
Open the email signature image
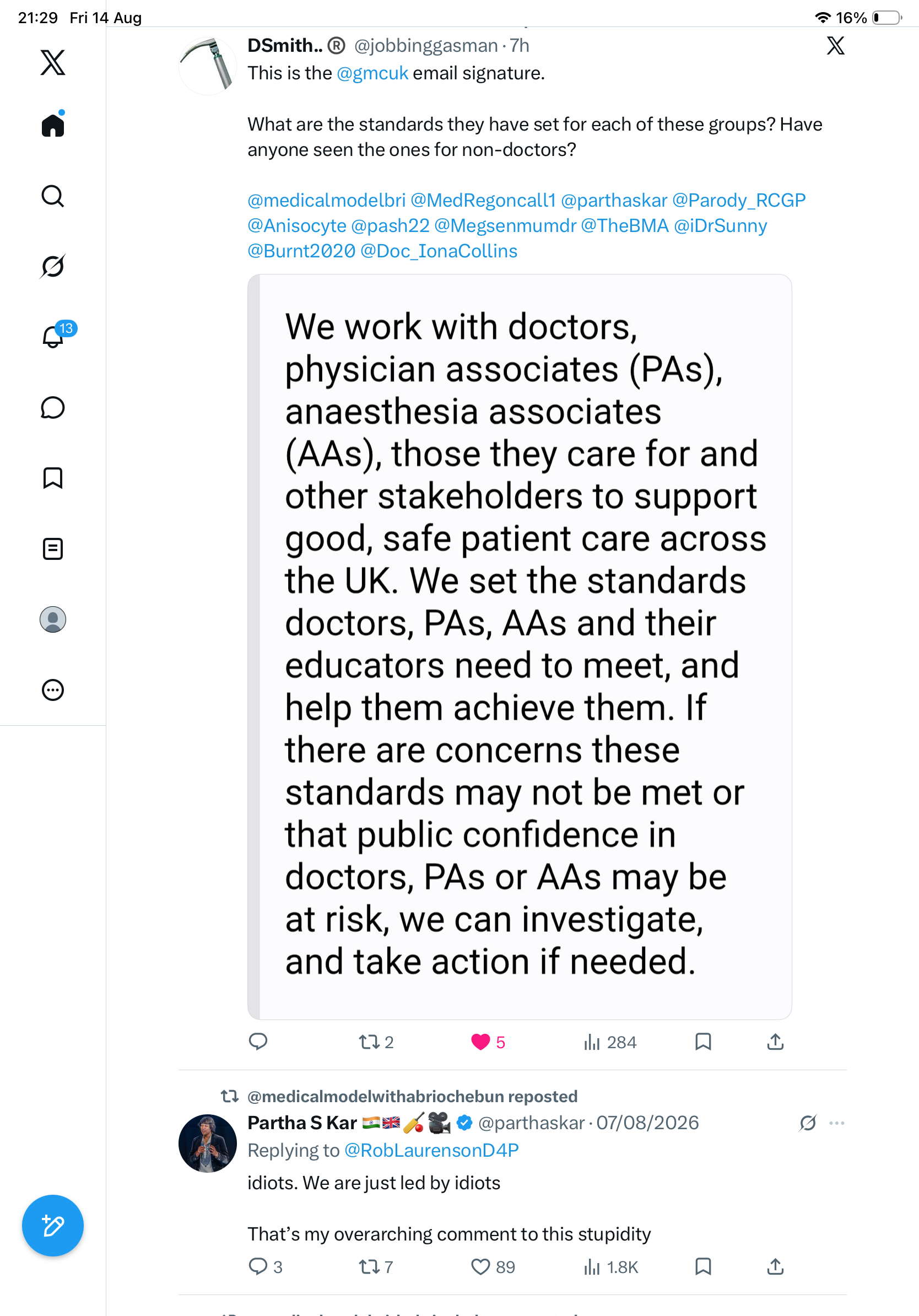click(520, 646)
